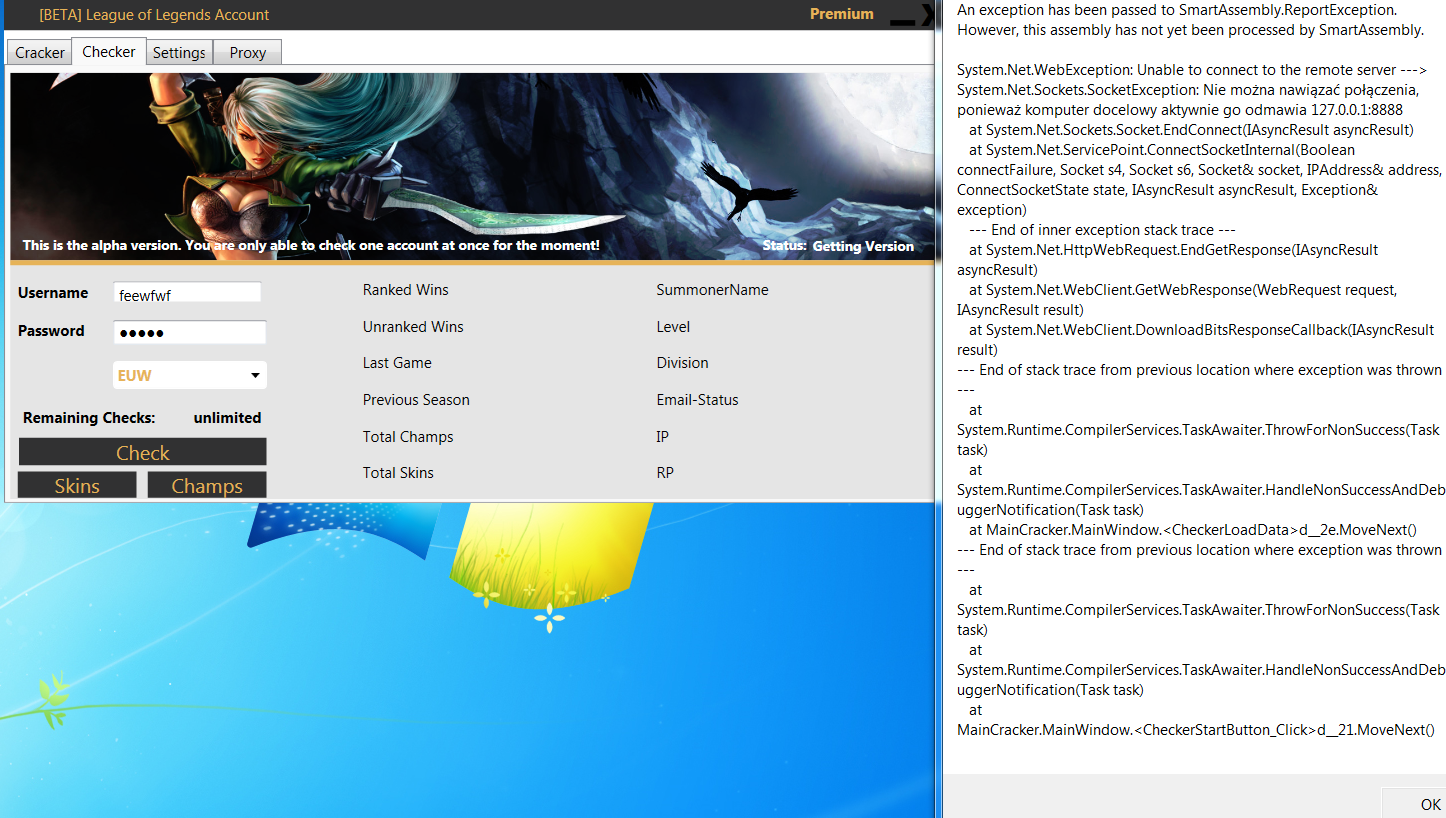
Task: Click the "Total Skins" label
Action: (398, 473)
